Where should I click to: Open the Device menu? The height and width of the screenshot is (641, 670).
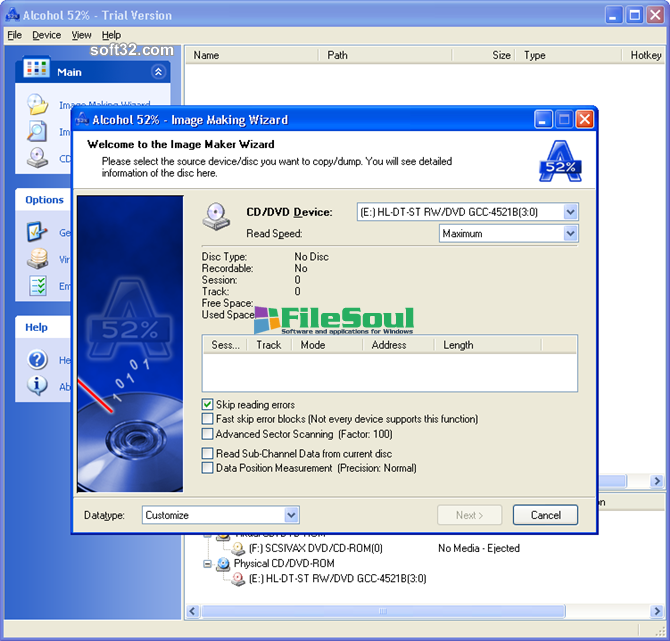pos(46,35)
